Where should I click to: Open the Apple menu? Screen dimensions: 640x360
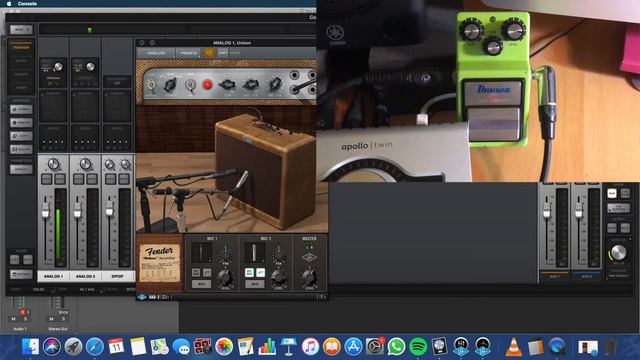pos(9,3)
